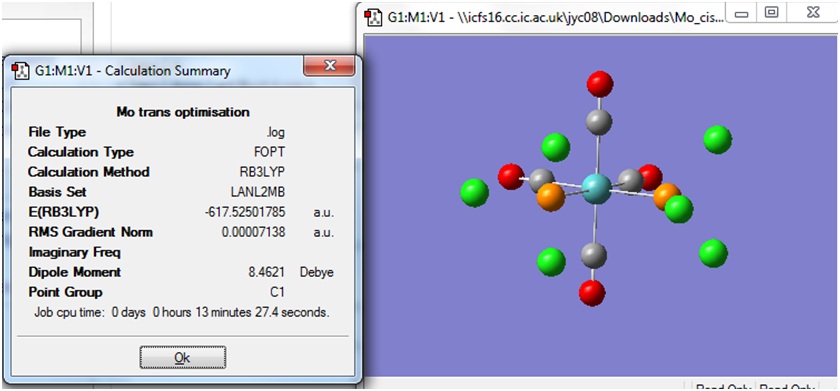Click the Calculation Method value RB3LYP
Viewport: 840px width, 391px height.
pyautogui.click(x=262, y=172)
